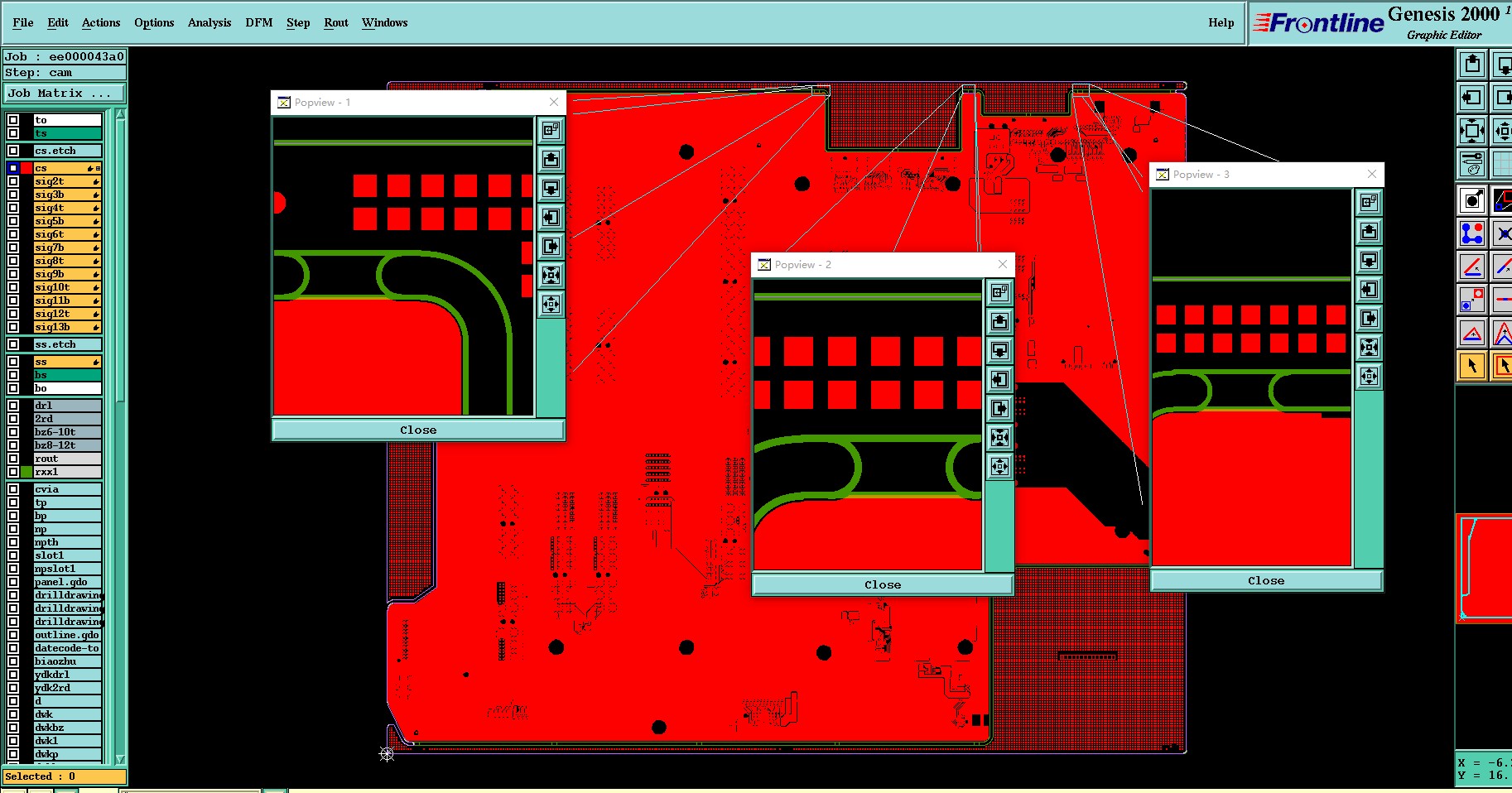Select the ss.etch layer row
Screen dimensions: 1512x793
click(67, 344)
